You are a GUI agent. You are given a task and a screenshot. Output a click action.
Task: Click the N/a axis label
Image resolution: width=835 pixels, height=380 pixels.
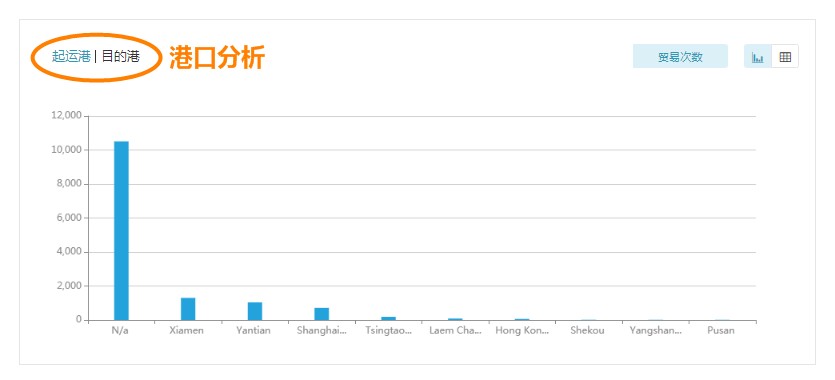coord(120,331)
